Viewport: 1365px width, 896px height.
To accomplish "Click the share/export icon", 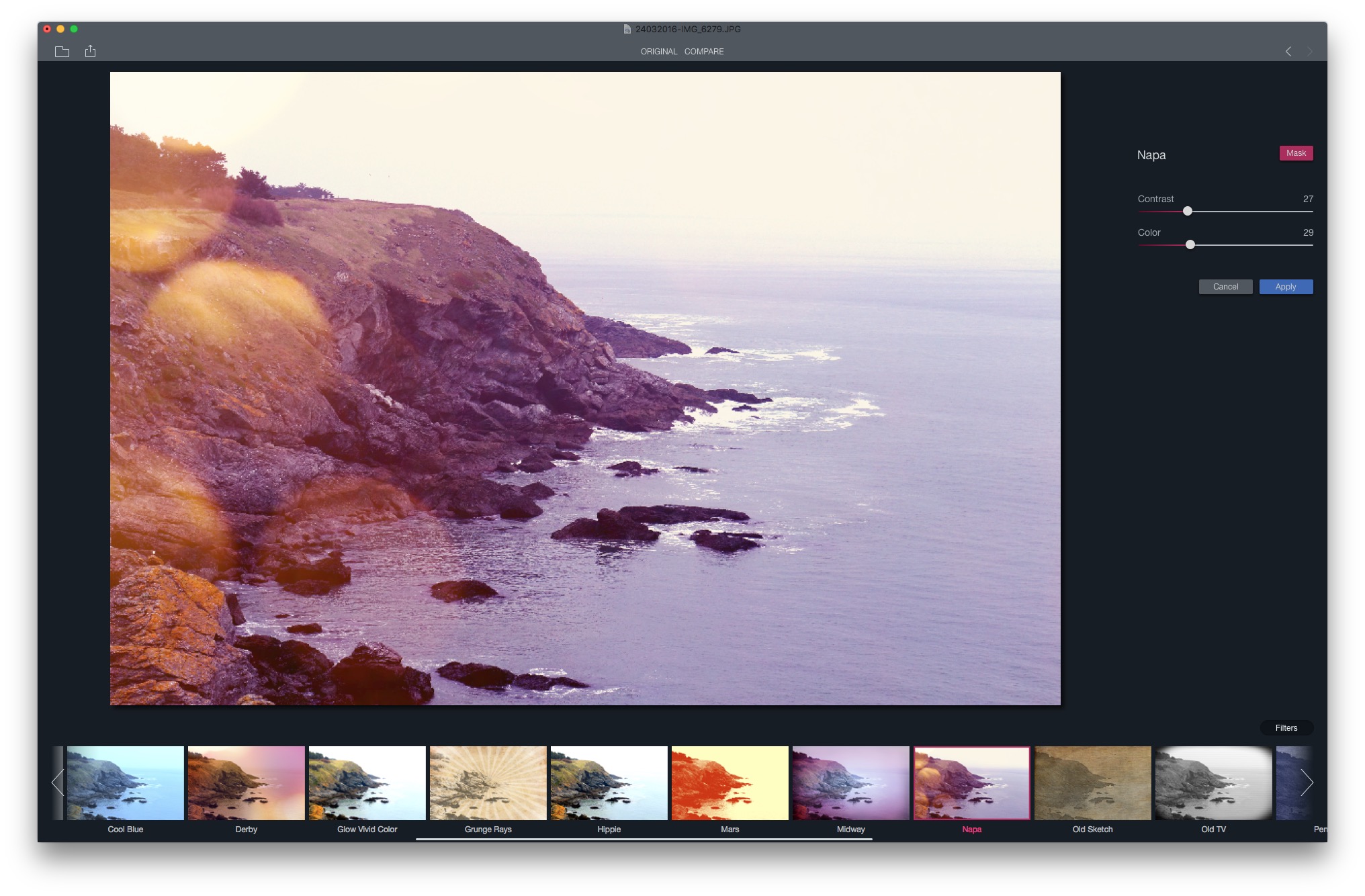I will click(x=91, y=50).
